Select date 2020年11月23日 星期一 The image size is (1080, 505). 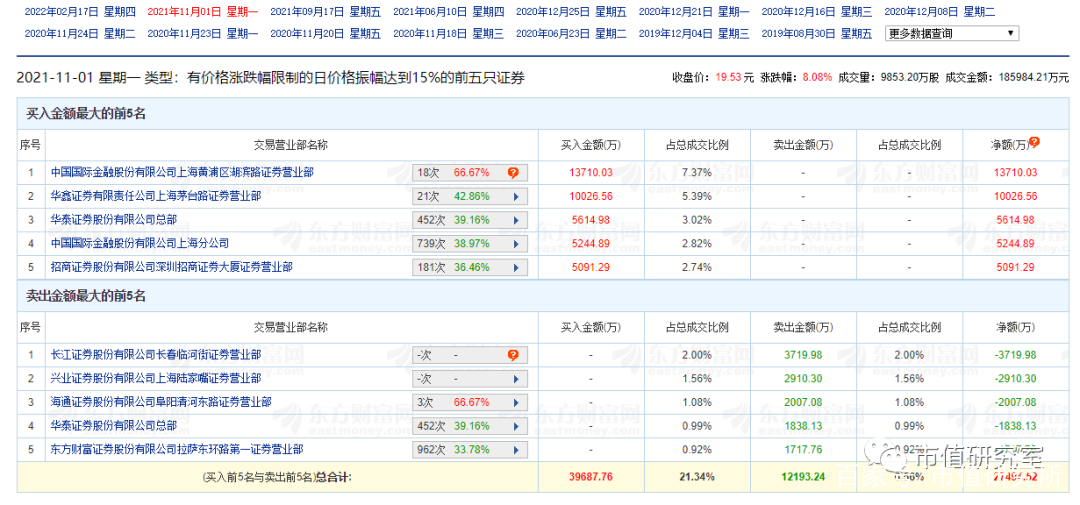(203, 33)
